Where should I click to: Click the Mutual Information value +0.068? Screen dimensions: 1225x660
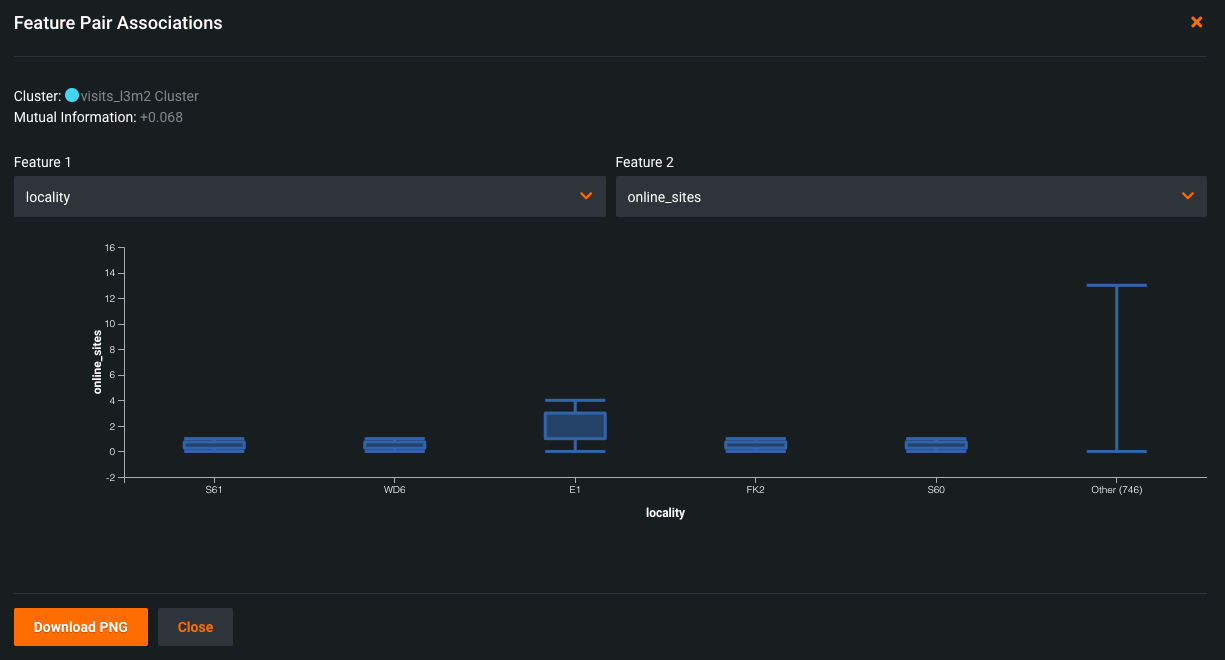[161, 117]
